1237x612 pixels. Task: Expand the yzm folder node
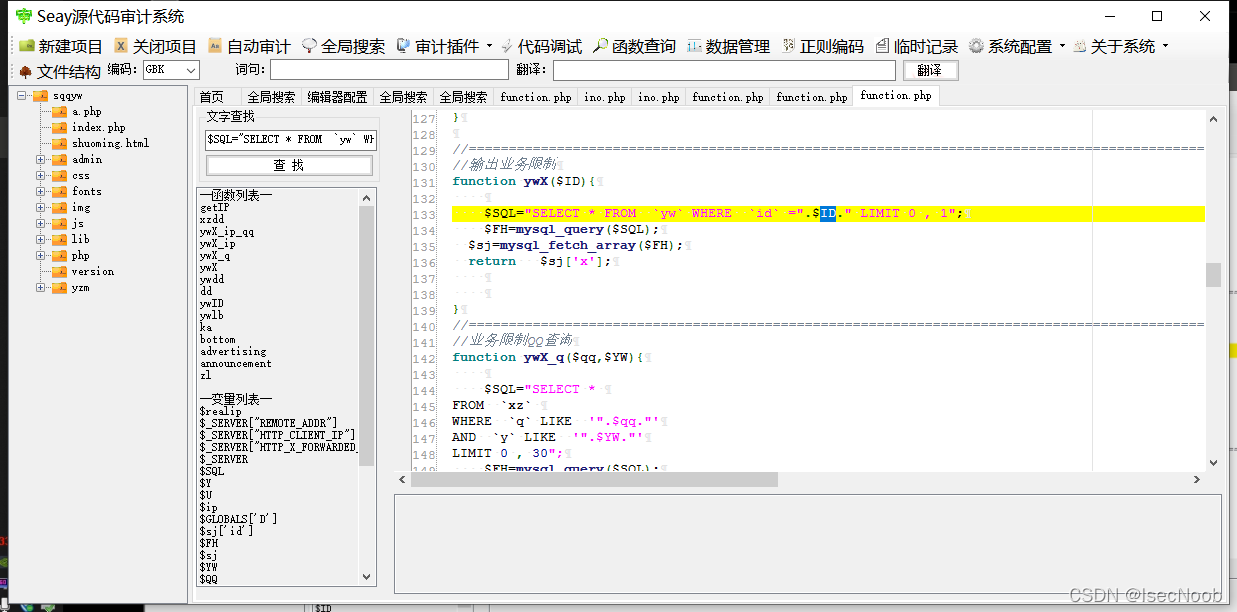pyautogui.click(x=41, y=287)
